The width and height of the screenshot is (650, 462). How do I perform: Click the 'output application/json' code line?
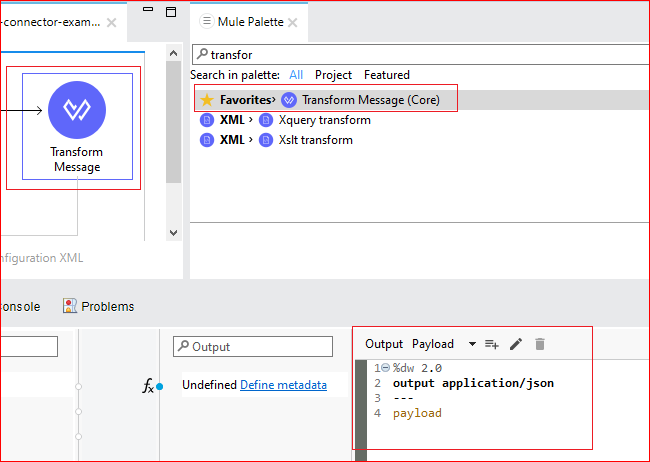[x=473, y=383]
